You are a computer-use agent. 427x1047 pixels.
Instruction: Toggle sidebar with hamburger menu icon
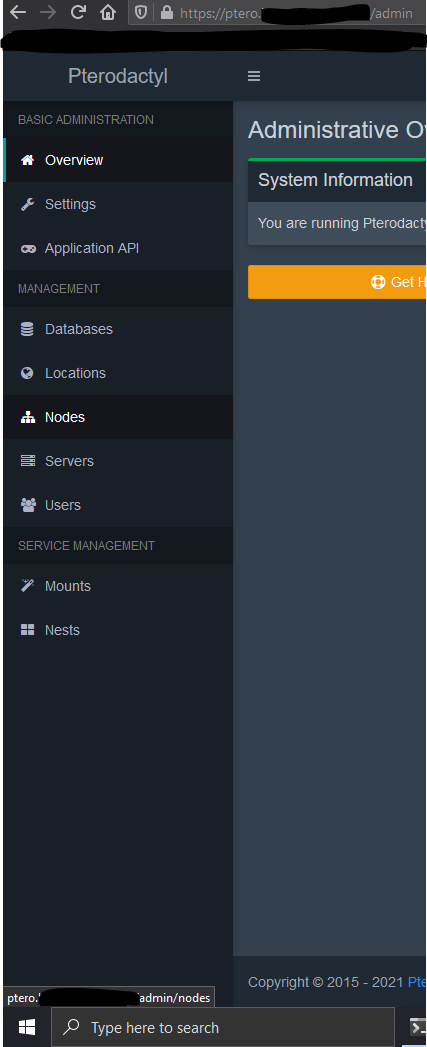pyautogui.click(x=254, y=76)
